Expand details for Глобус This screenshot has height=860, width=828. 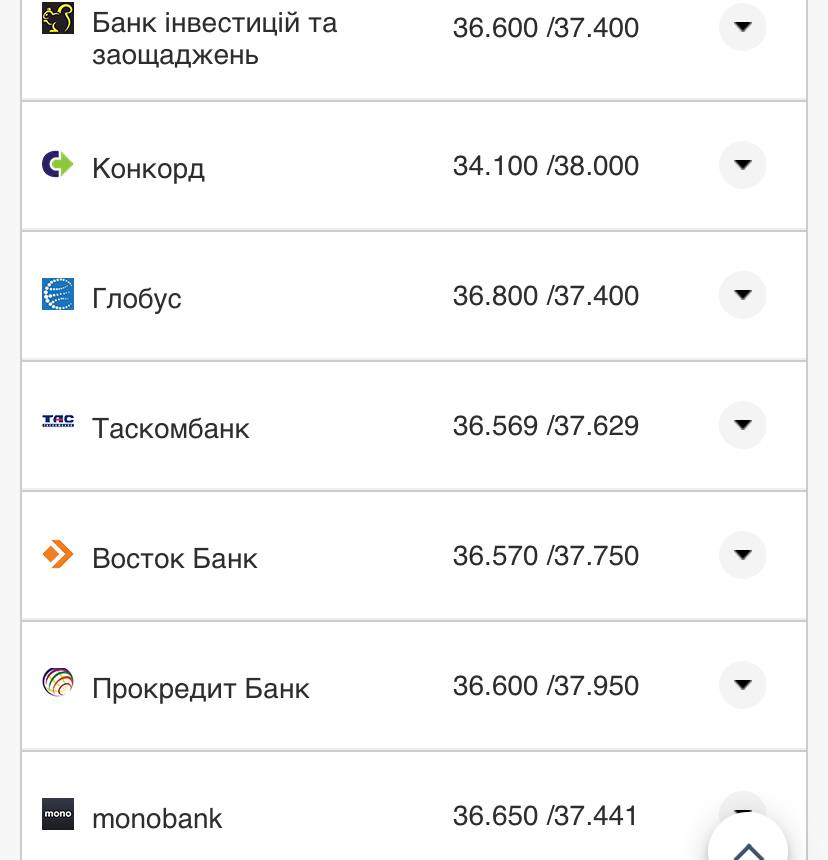[742, 295]
